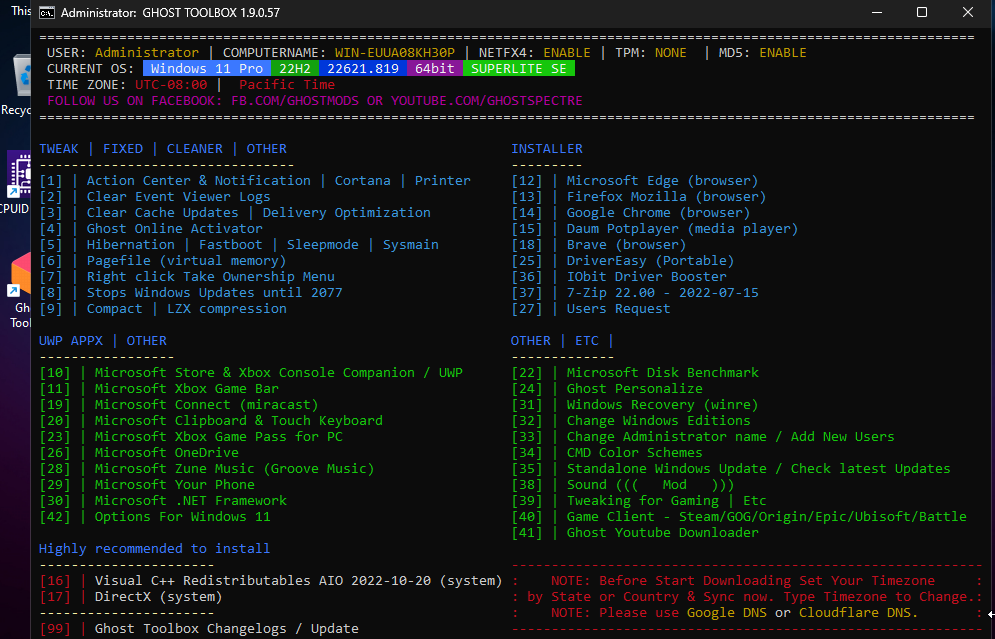Click option 4 Ghost Online Activator

[151, 228]
